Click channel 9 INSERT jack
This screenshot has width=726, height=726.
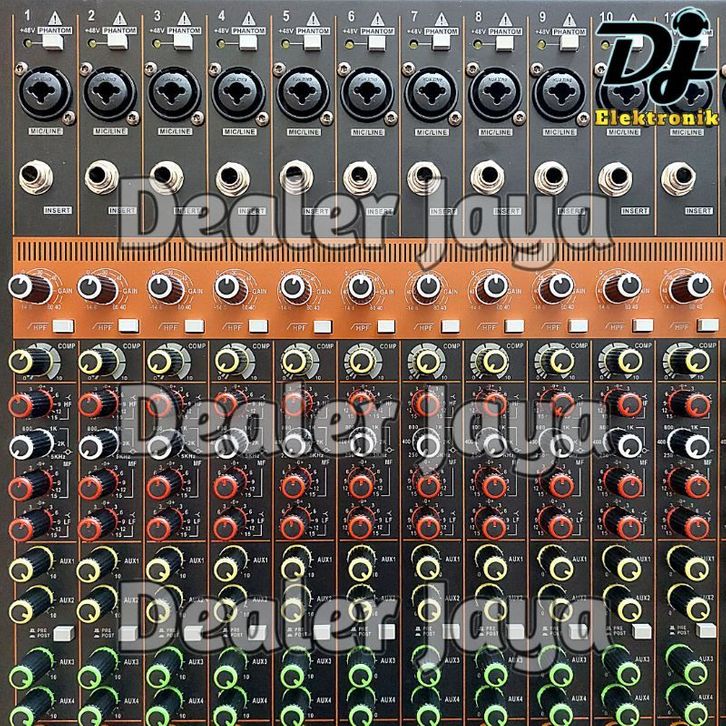tap(551, 178)
